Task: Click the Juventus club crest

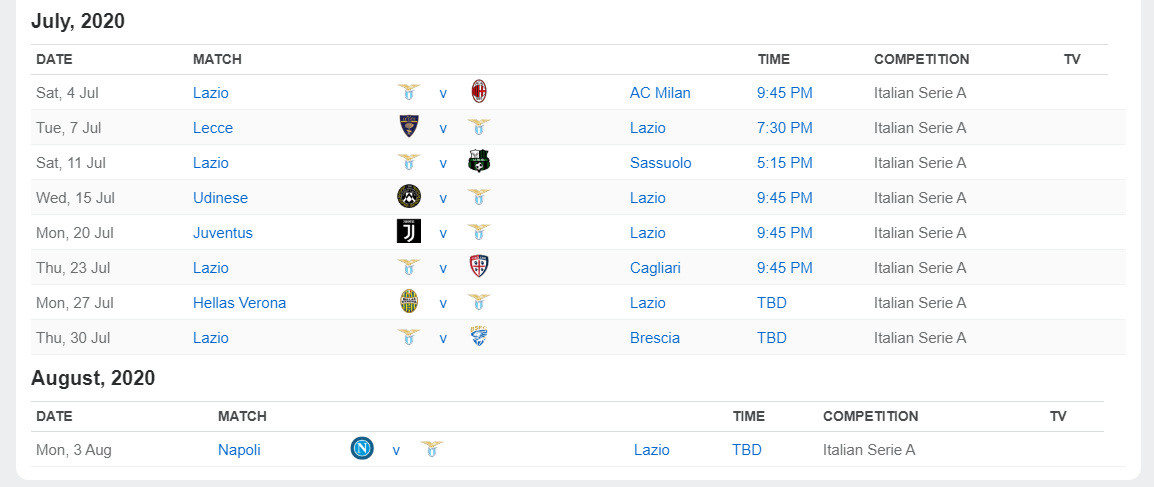Action: point(408,232)
